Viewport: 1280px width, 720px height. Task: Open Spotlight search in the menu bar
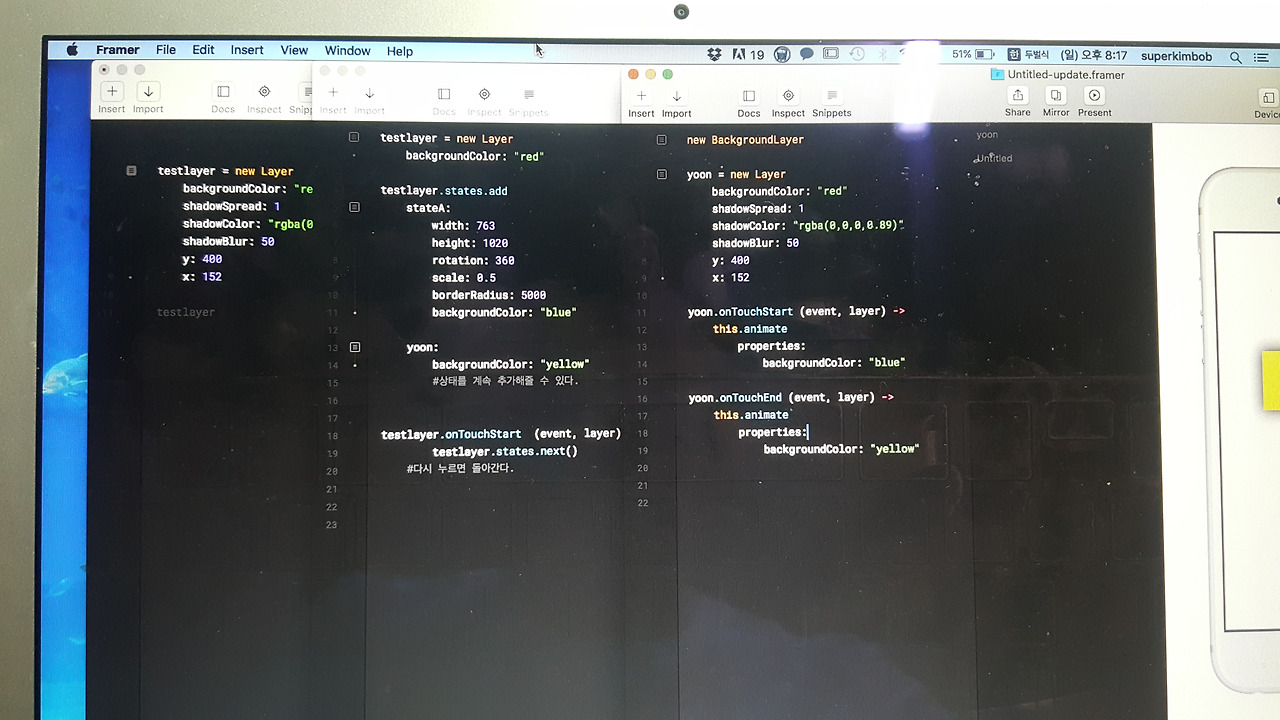[1236, 57]
